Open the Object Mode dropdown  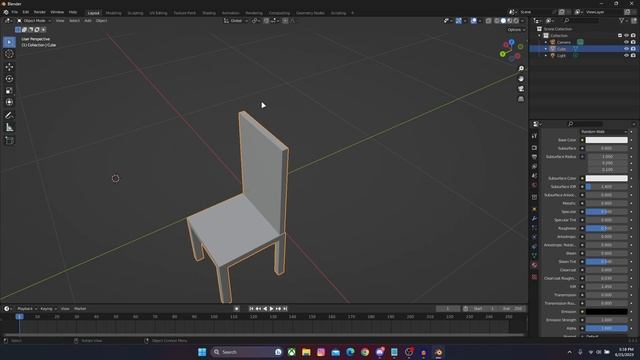point(34,21)
